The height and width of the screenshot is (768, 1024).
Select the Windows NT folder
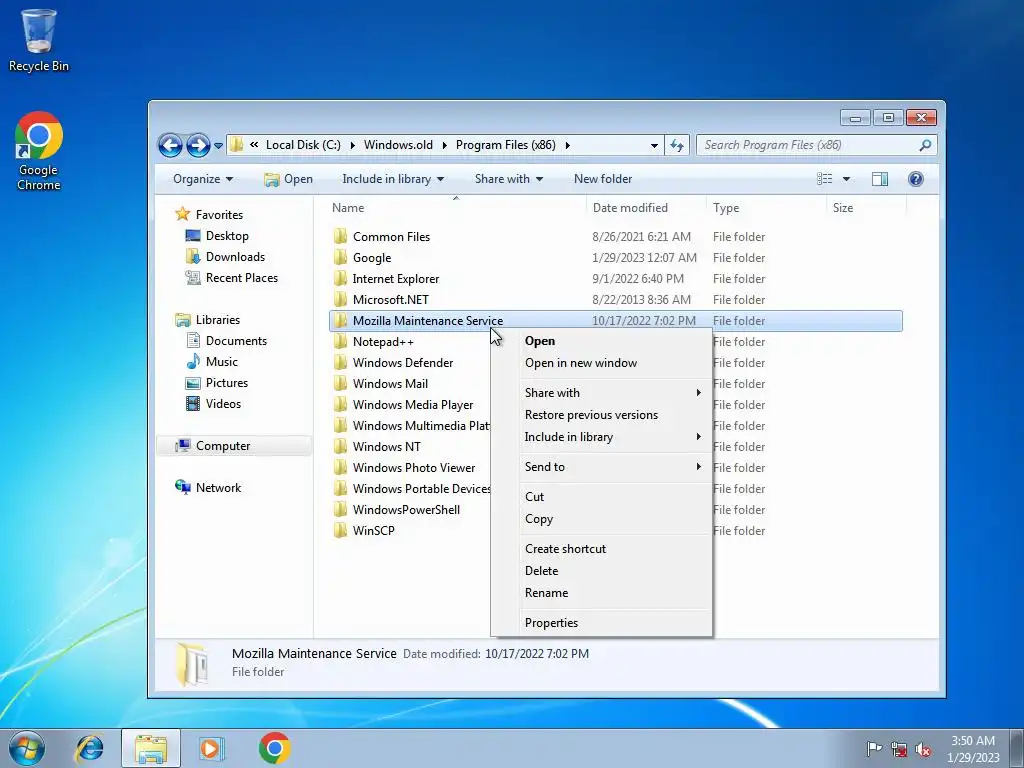[x=387, y=446]
